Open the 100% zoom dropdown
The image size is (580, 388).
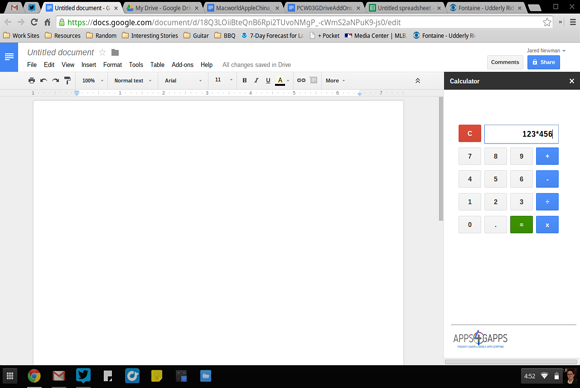(92, 80)
